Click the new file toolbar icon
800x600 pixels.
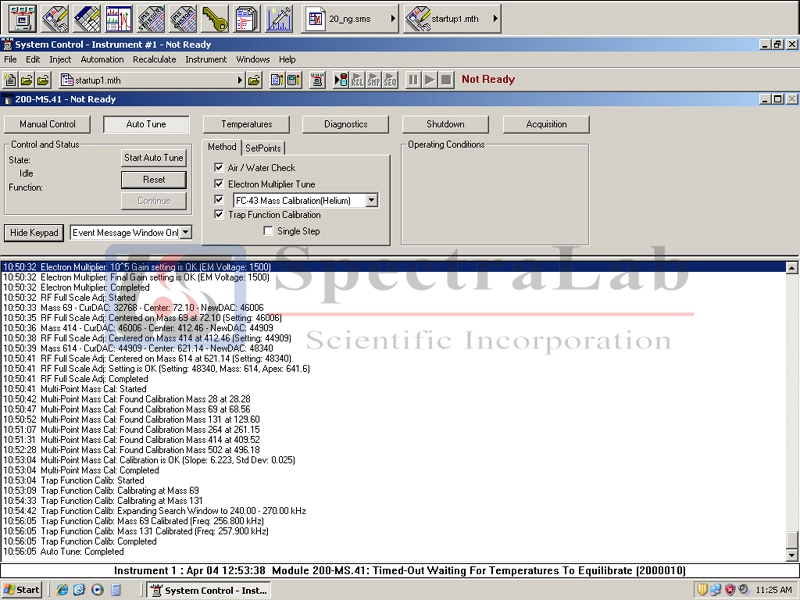pyautogui.click(x=10, y=80)
